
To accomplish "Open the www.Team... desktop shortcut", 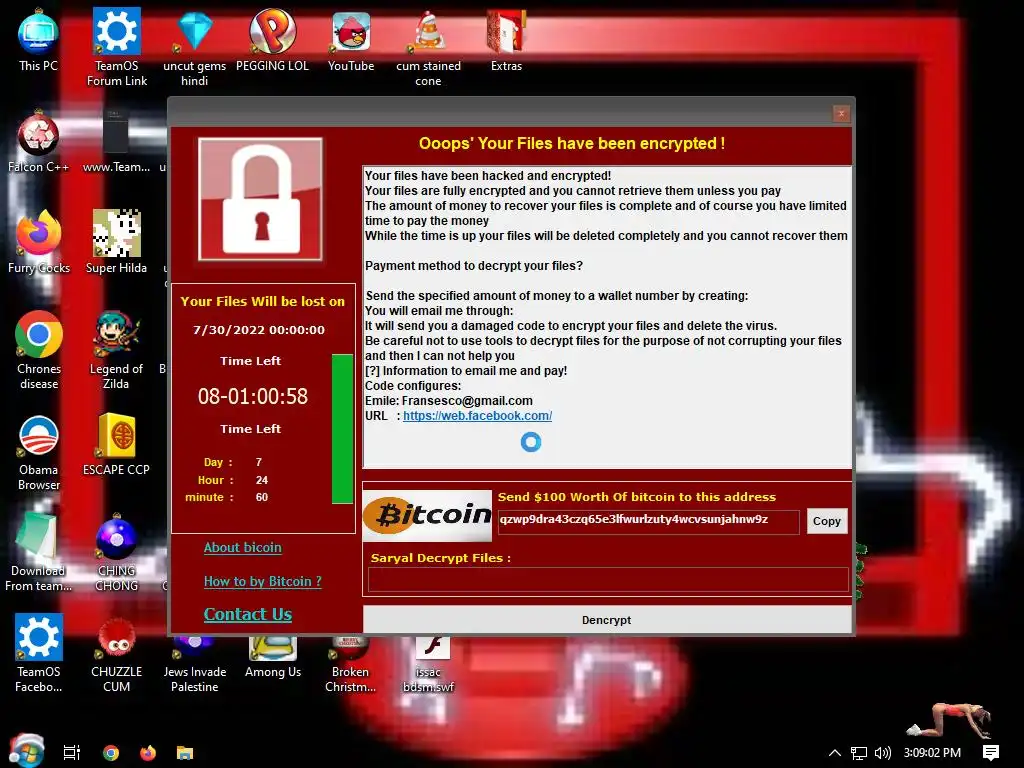I will coord(116,142).
